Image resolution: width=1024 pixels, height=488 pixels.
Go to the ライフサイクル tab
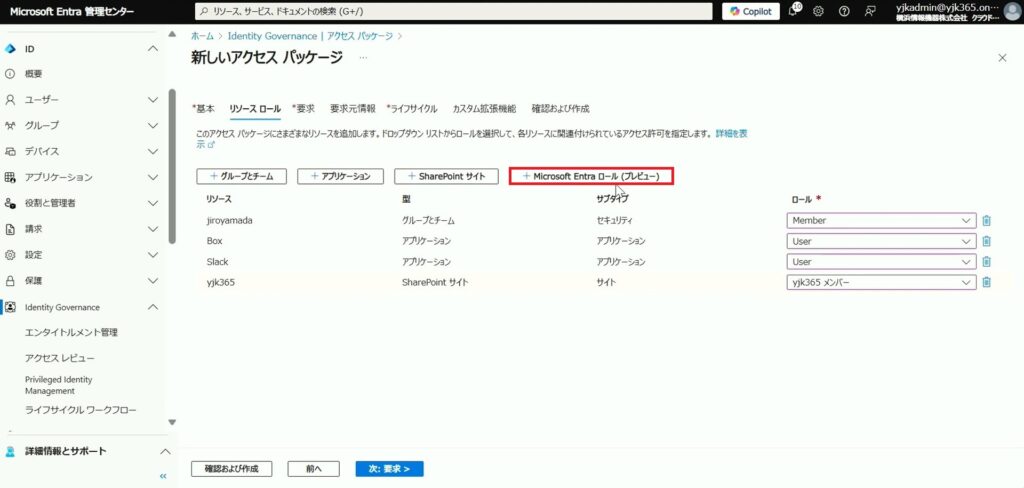(411, 108)
